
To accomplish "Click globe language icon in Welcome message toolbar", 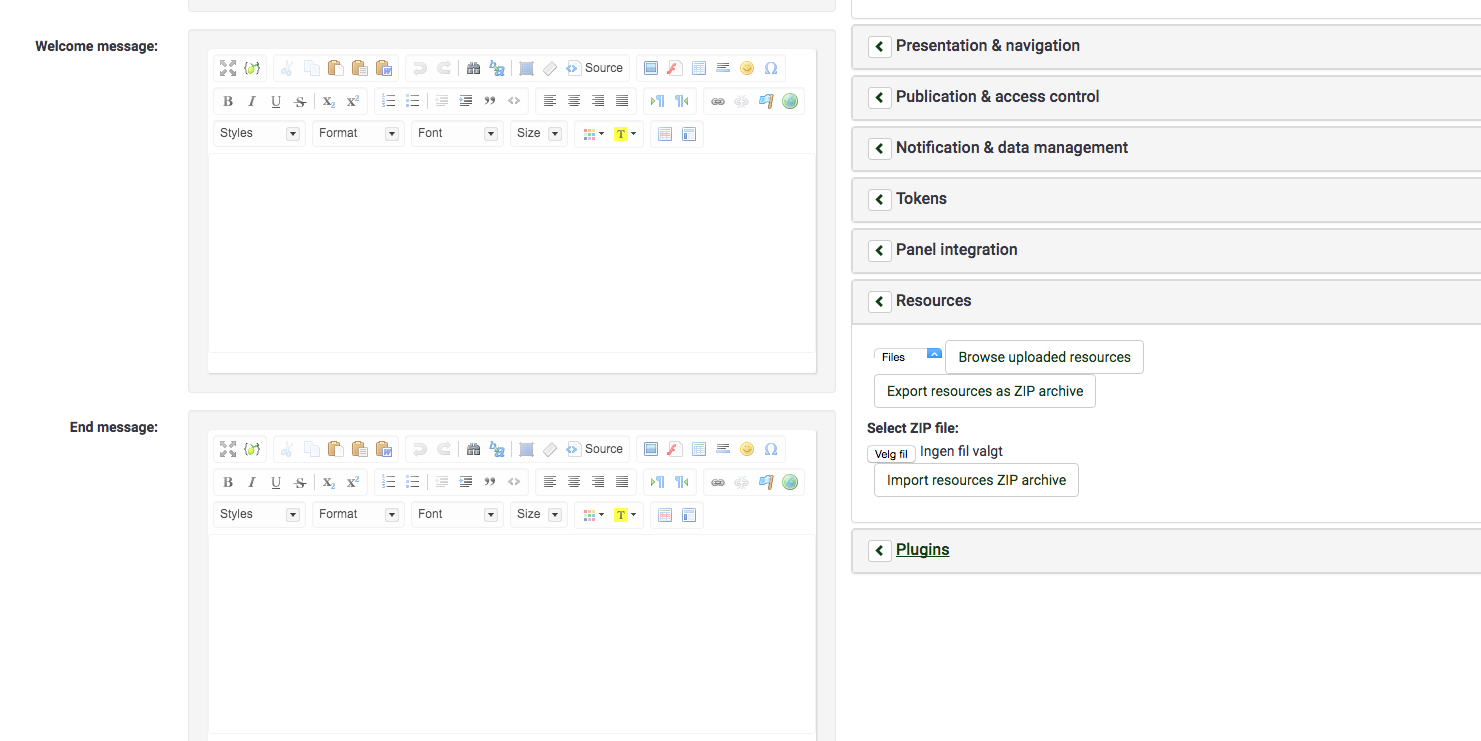I will (790, 101).
